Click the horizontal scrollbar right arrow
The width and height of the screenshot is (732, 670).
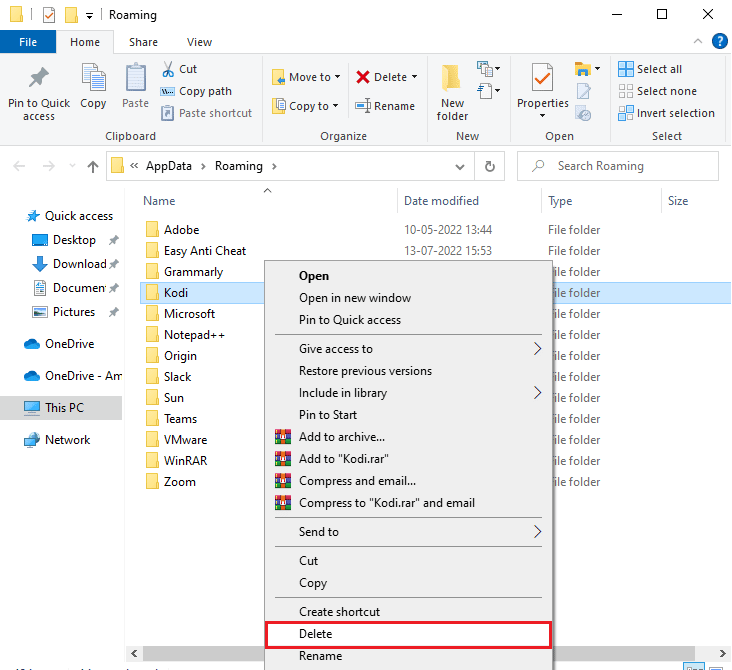[722, 653]
